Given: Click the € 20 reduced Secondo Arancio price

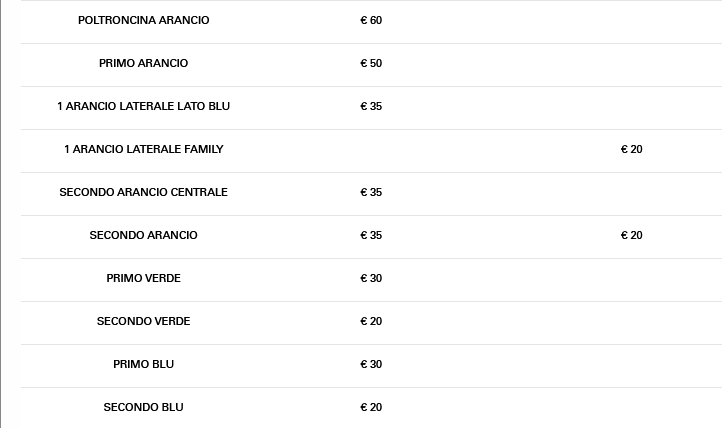Looking at the screenshot, I should 631,235.
